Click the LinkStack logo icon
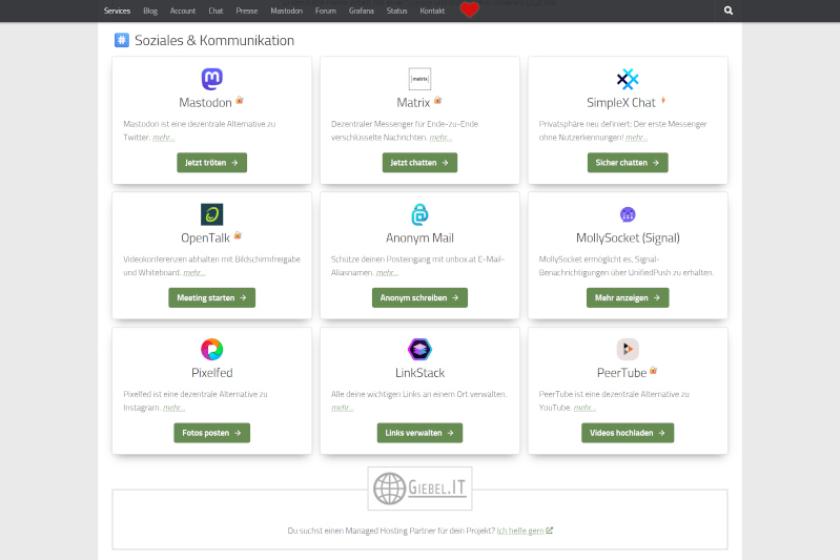840x560 pixels. 420,349
